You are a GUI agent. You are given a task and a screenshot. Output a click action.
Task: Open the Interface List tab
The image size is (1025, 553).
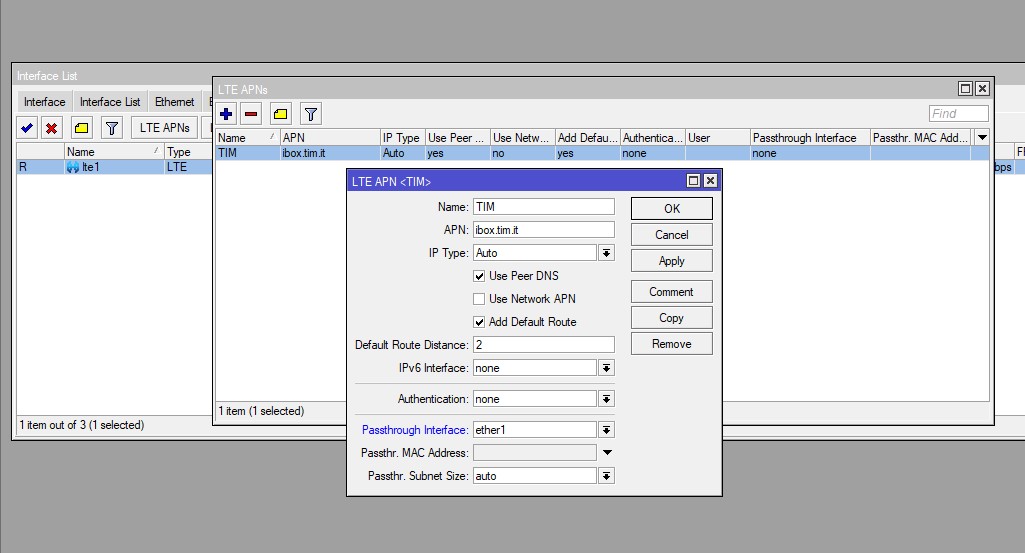(x=110, y=102)
